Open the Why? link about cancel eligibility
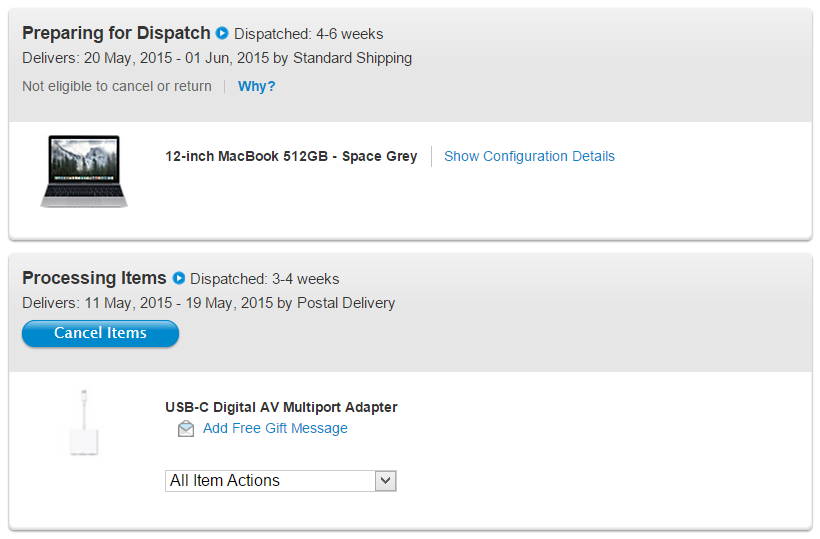The width and height of the screenshot is (820, 539). pyautogui.click(x=256, y=86)
